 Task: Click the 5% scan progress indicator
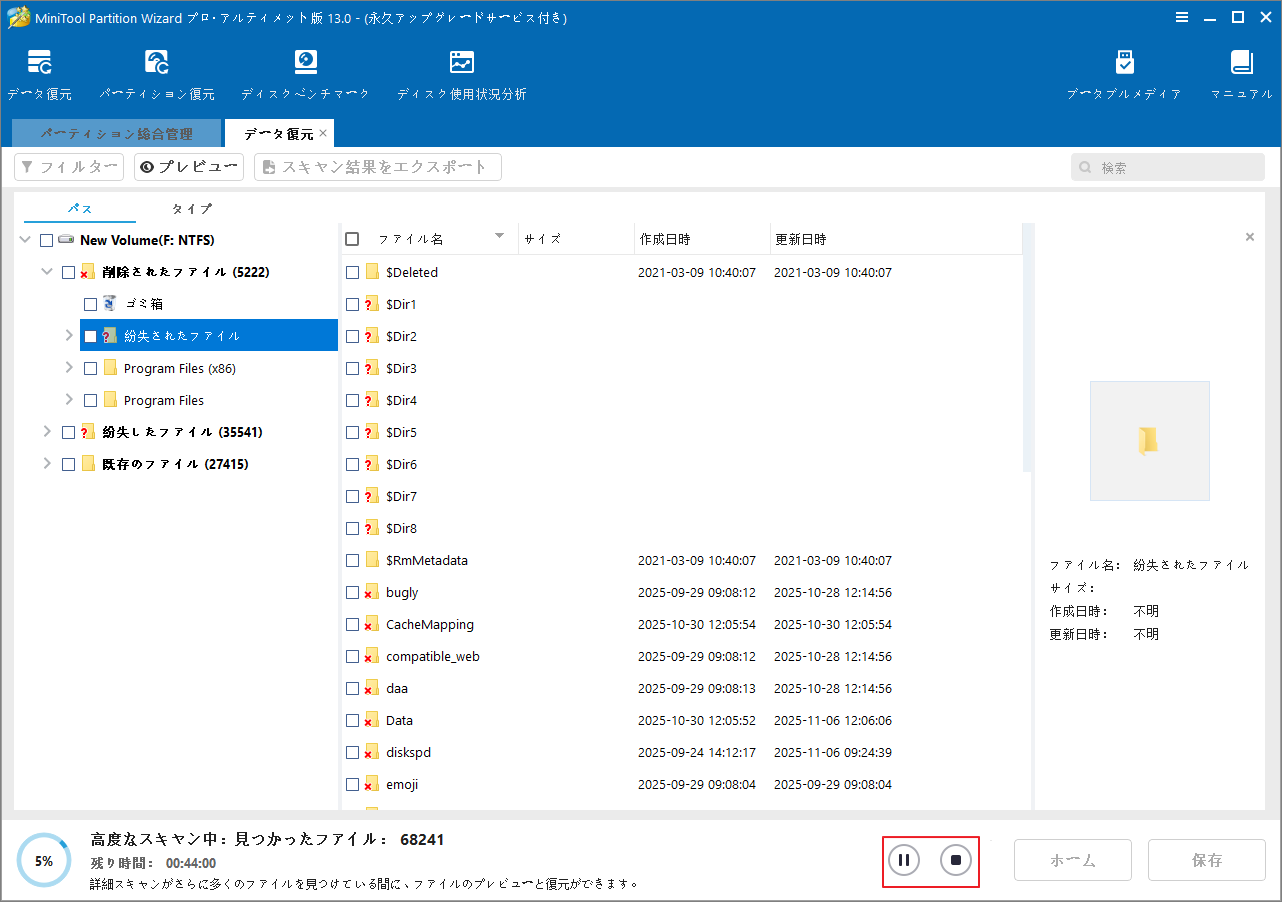click(x=43, y=859)
